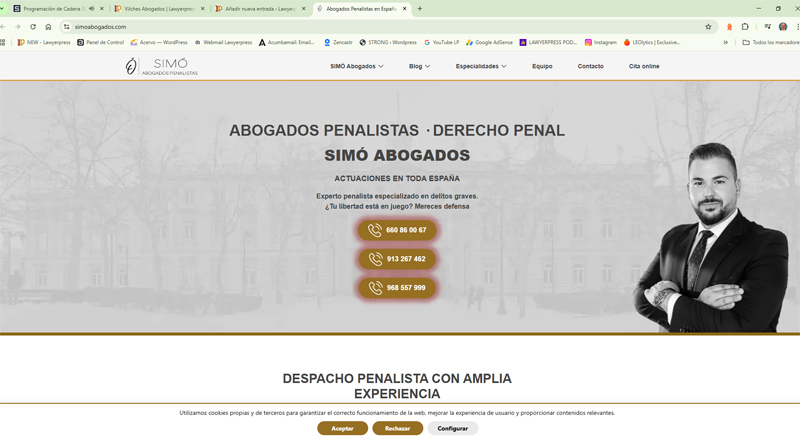Click the SIMÓ Abogados Penalistas logo
Image resolution: width=800 pixels, height=439 pixels.
pyautogui.click(x=161, y=66)
